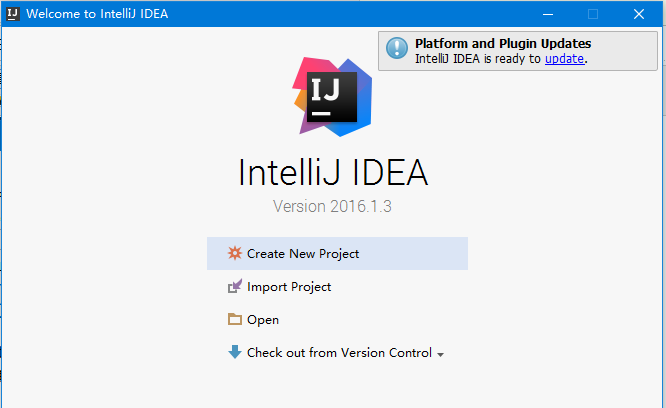Click the blue exclamation info icon in notification
Image resolution: width=666 pixels, height=408 pixels.
pos(397,48)
